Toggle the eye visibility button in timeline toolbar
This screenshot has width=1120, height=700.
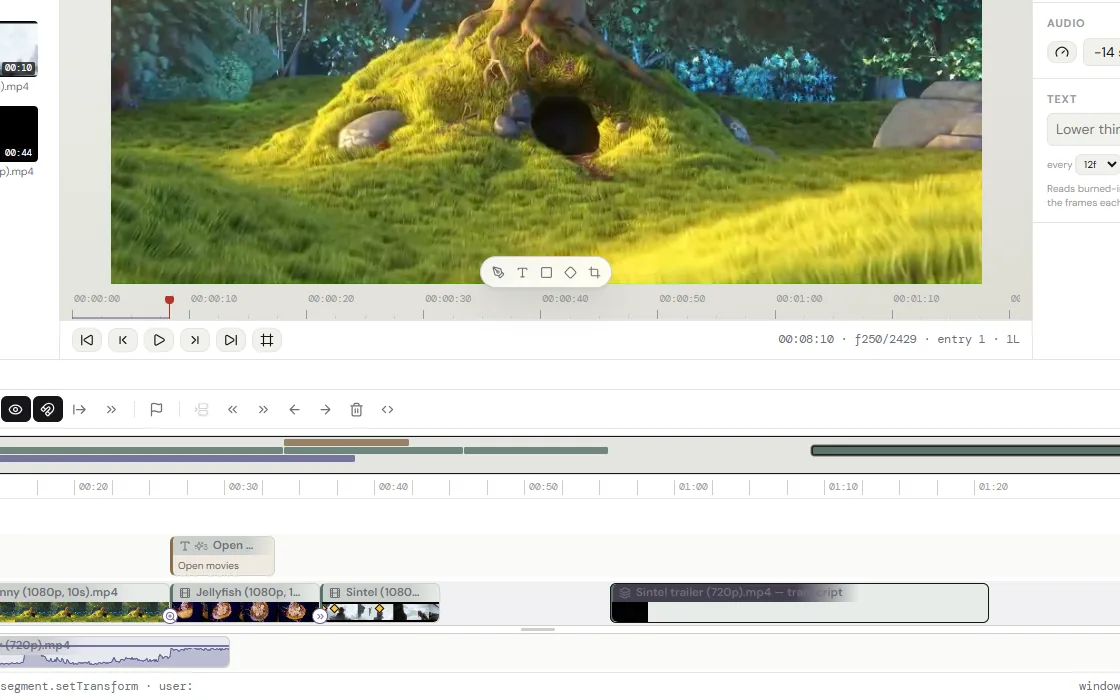point(16,409)
